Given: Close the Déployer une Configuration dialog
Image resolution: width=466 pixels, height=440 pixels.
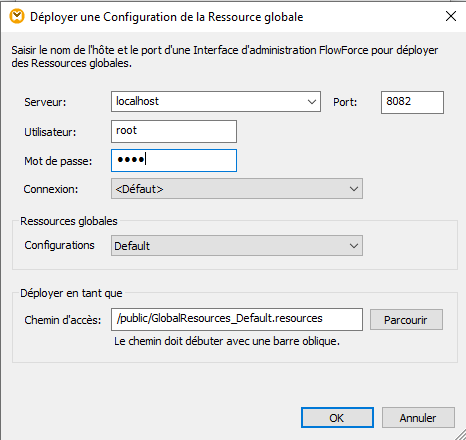Looking at the screenshot, I should click(x=451, y=16).
